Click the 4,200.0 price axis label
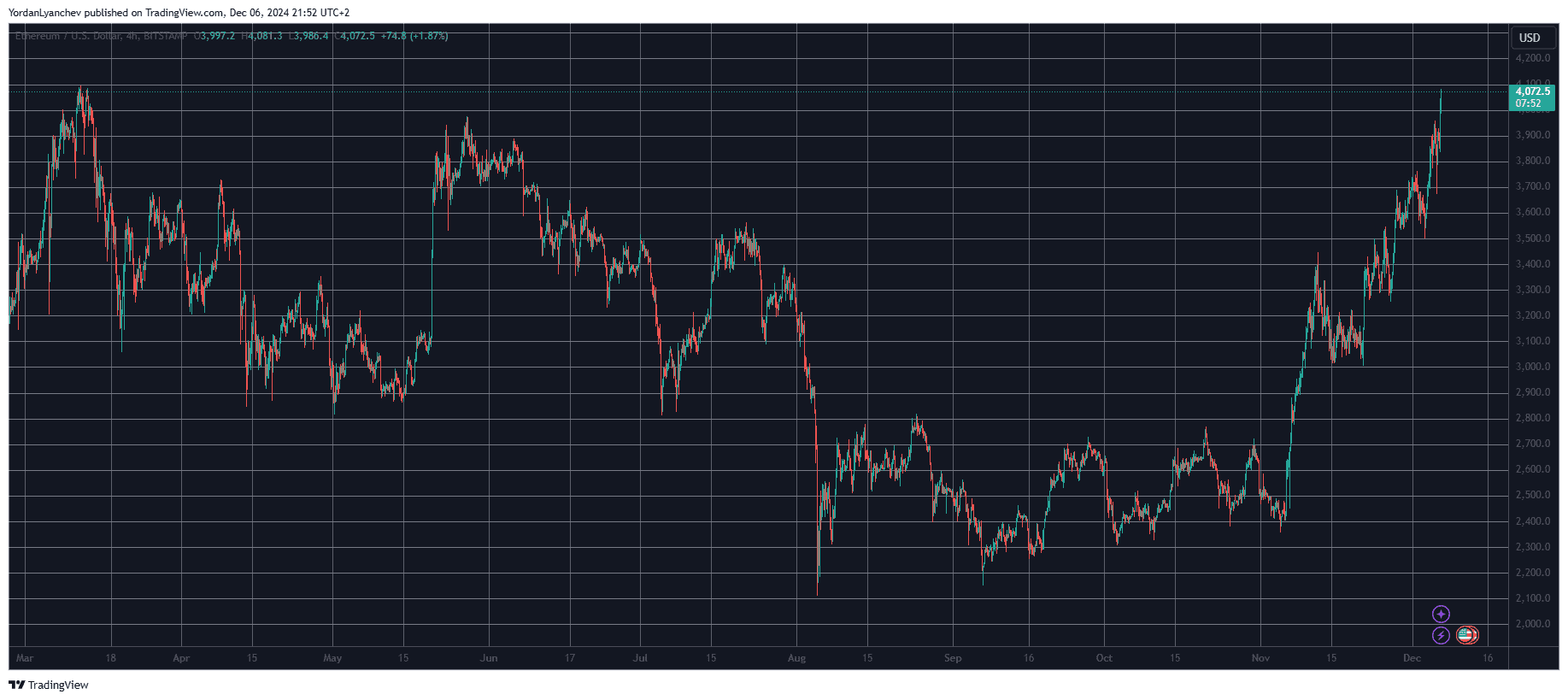Viewport: 1568px width, 700px height. pos(1533,58)
